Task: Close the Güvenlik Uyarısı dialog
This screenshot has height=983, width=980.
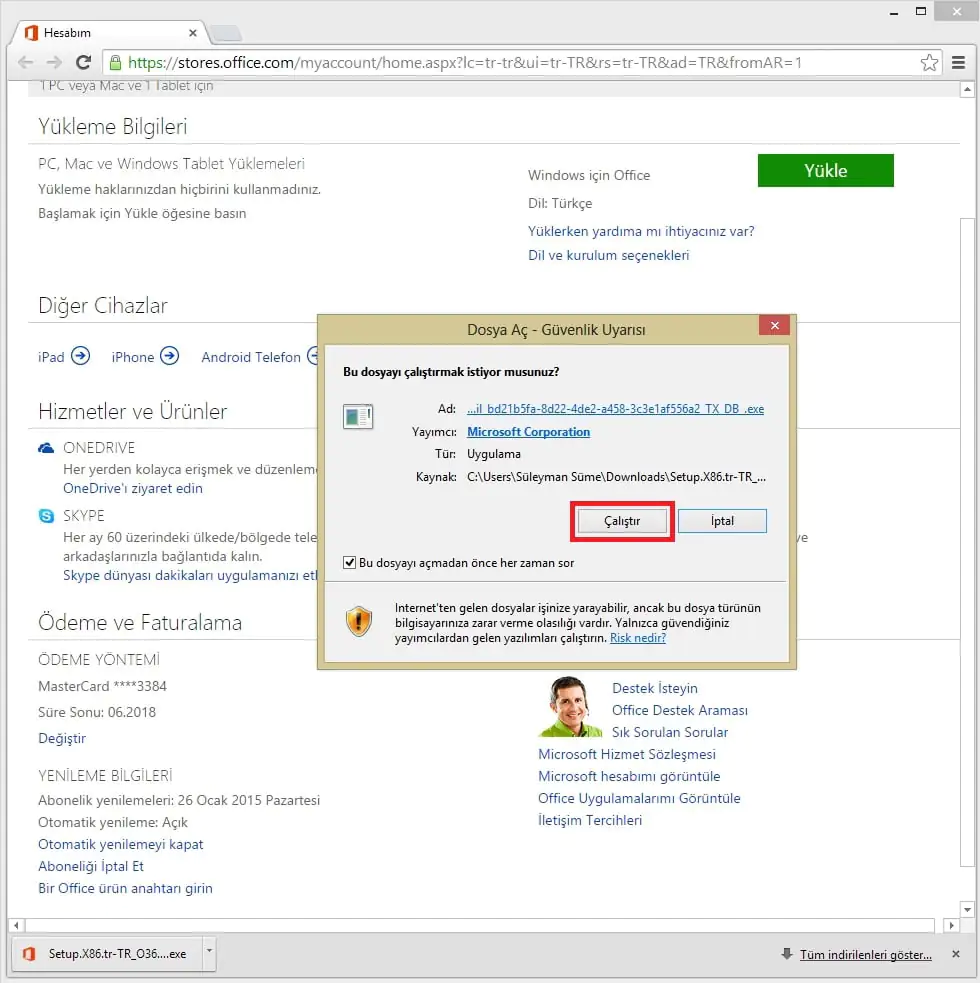Action: 774,325
